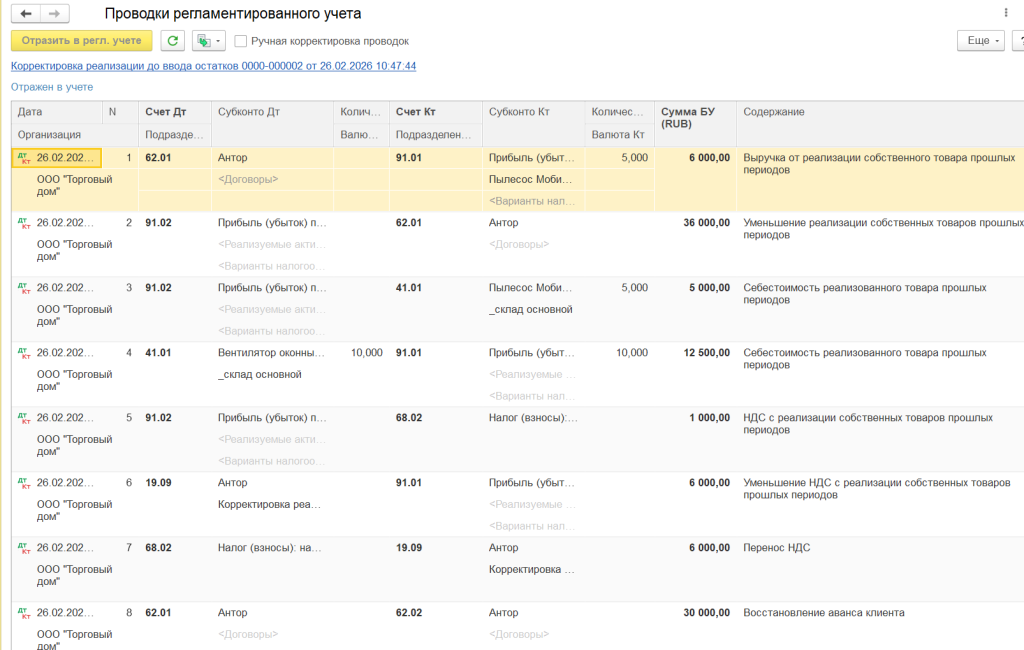The width and height of the screenshot is (1024, 650).
Task: Refresh the postings list
Action: pos(173,41)
